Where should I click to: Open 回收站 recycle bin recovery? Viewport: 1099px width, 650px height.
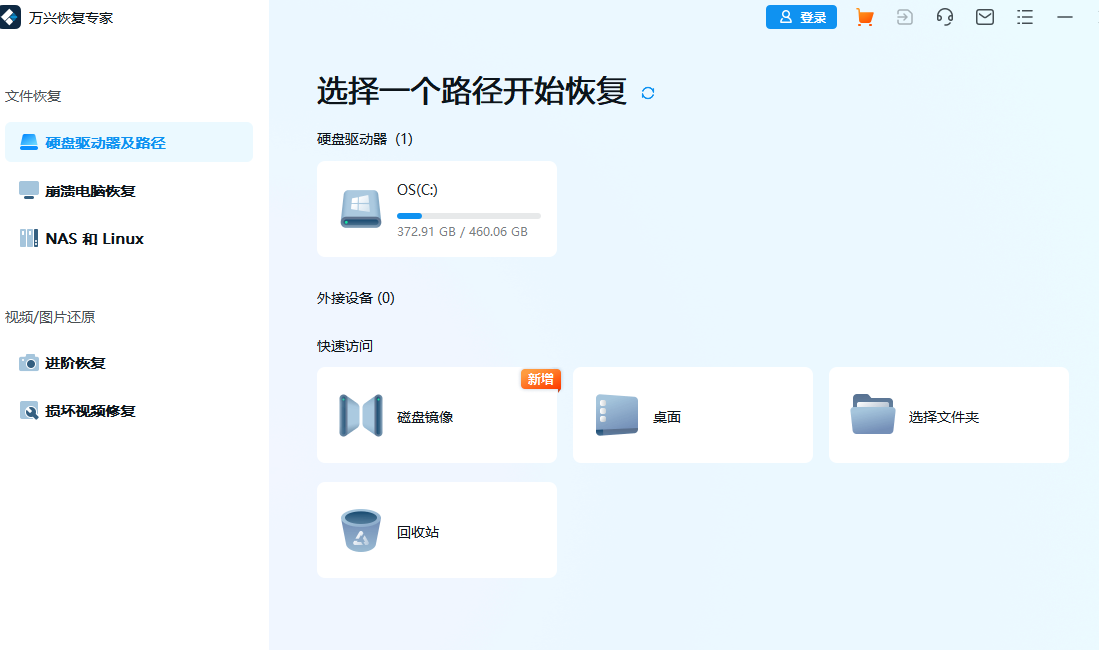pyautogui.click(x=436, y=530)
